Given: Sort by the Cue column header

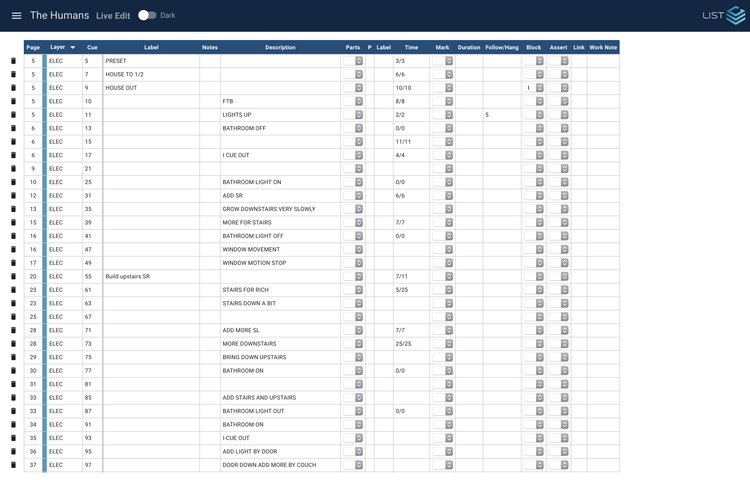Looking at the screenshot, I should tap(92, 47).
